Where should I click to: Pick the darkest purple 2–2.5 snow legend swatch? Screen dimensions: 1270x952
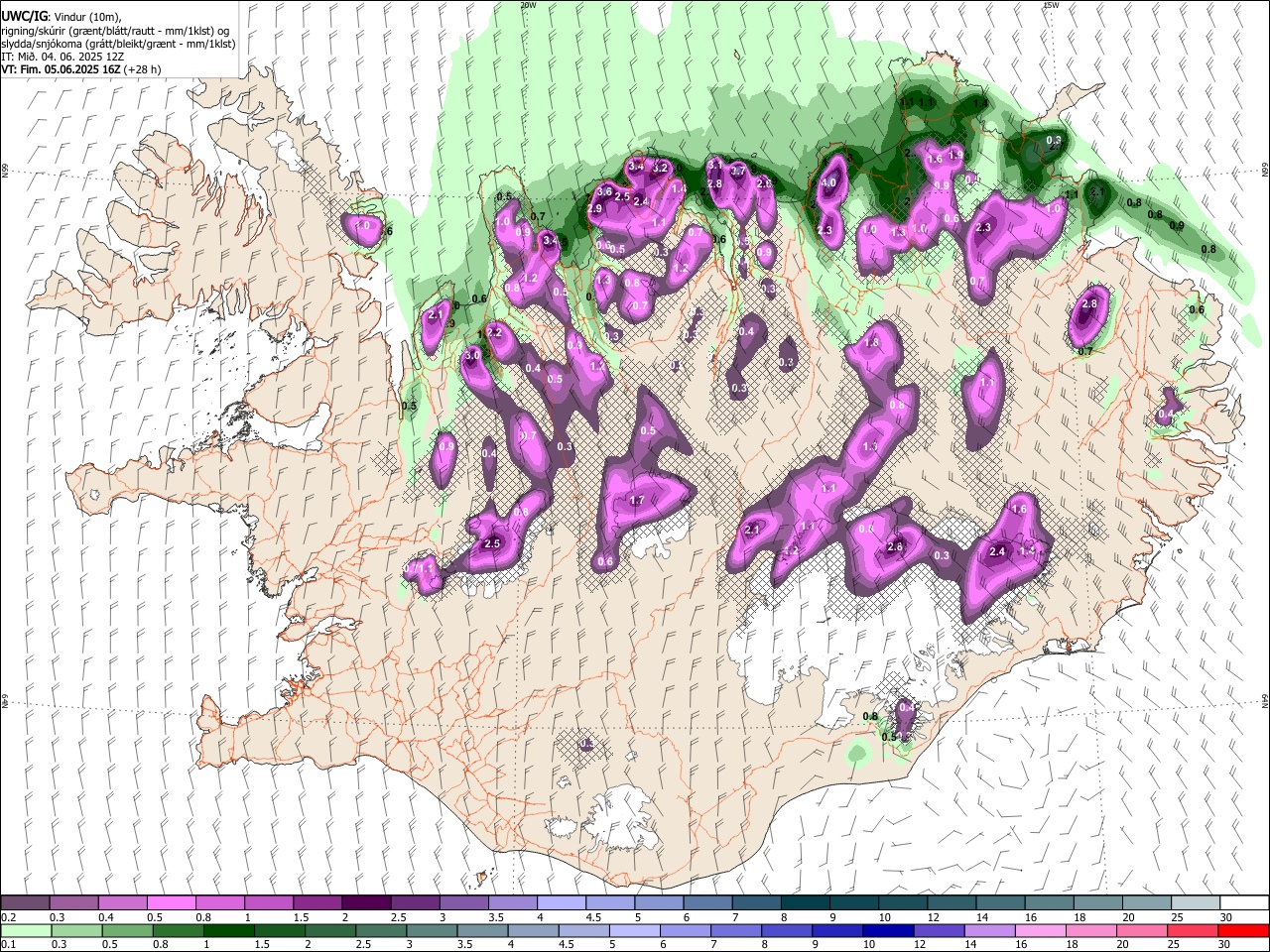[365, 902]
